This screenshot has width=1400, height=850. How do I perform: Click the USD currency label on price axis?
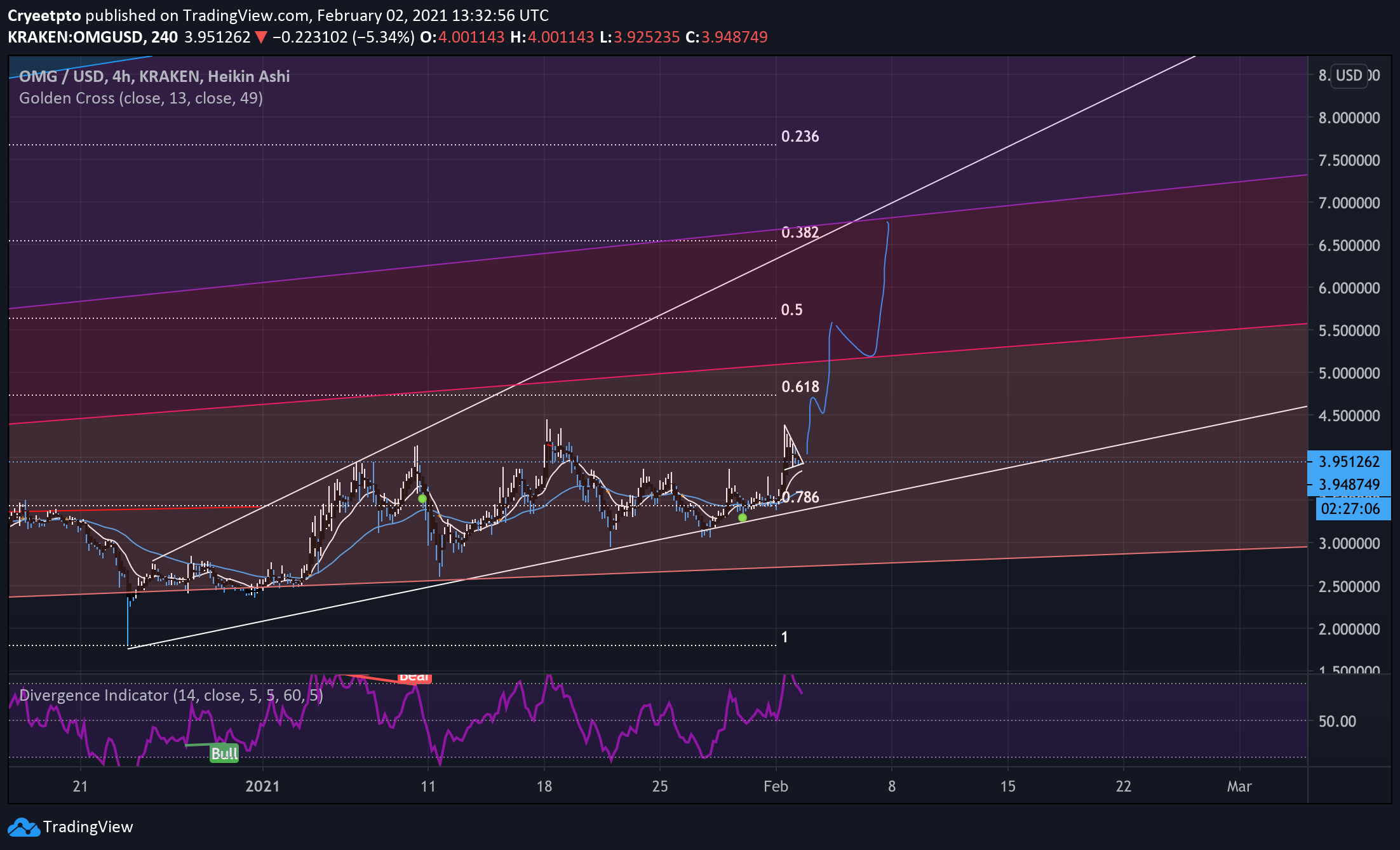(1349, 76)
